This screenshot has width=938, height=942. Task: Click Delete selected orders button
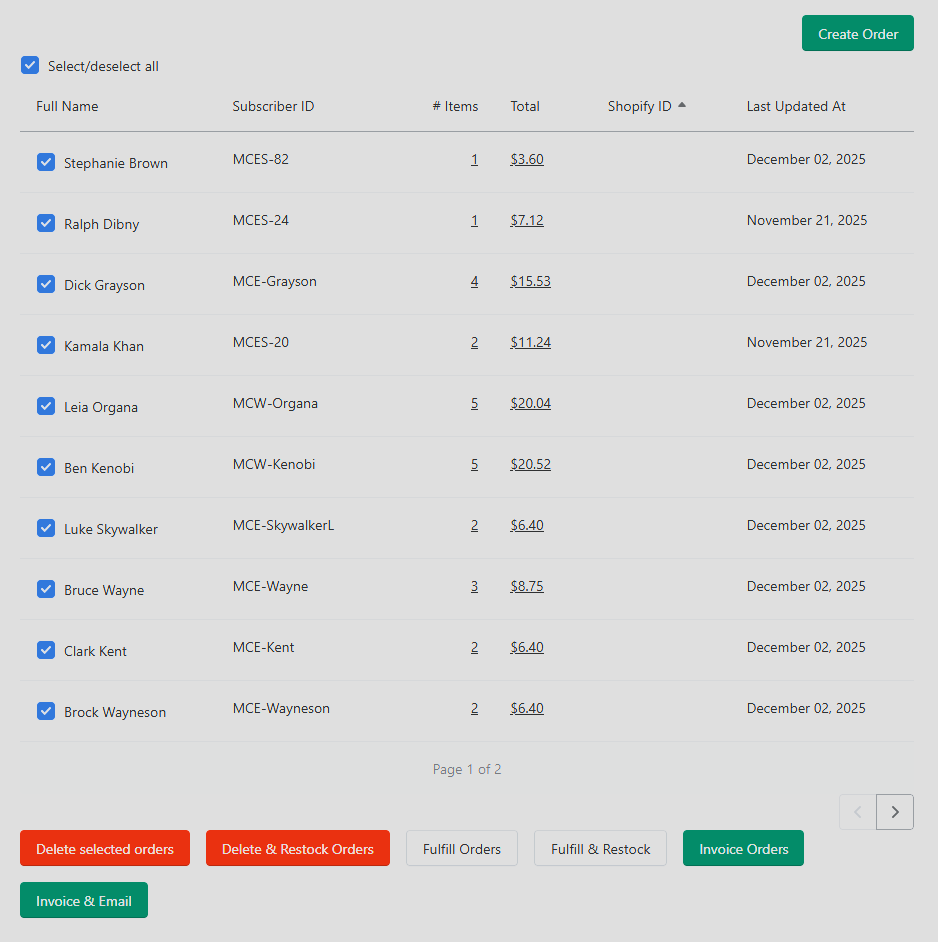(105, 848)
